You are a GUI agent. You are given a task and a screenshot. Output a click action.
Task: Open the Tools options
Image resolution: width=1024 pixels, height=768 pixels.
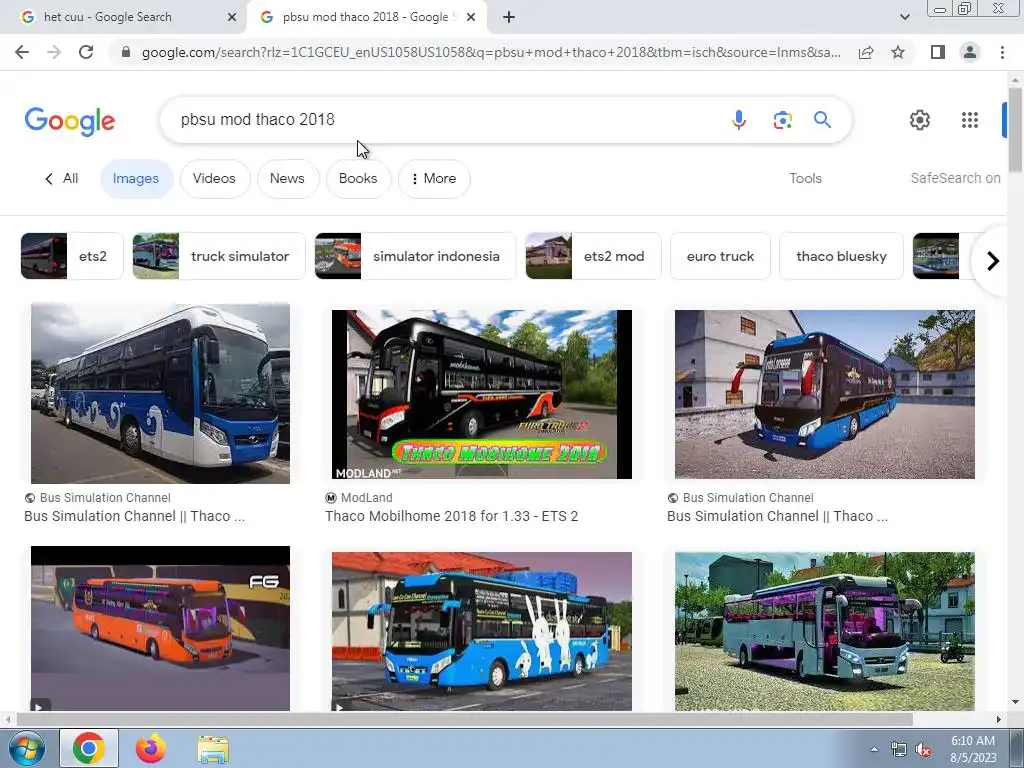coord(805,178)
